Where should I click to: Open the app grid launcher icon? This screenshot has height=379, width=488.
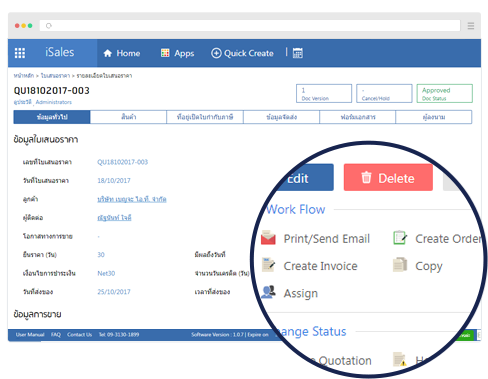click(20, 53)
